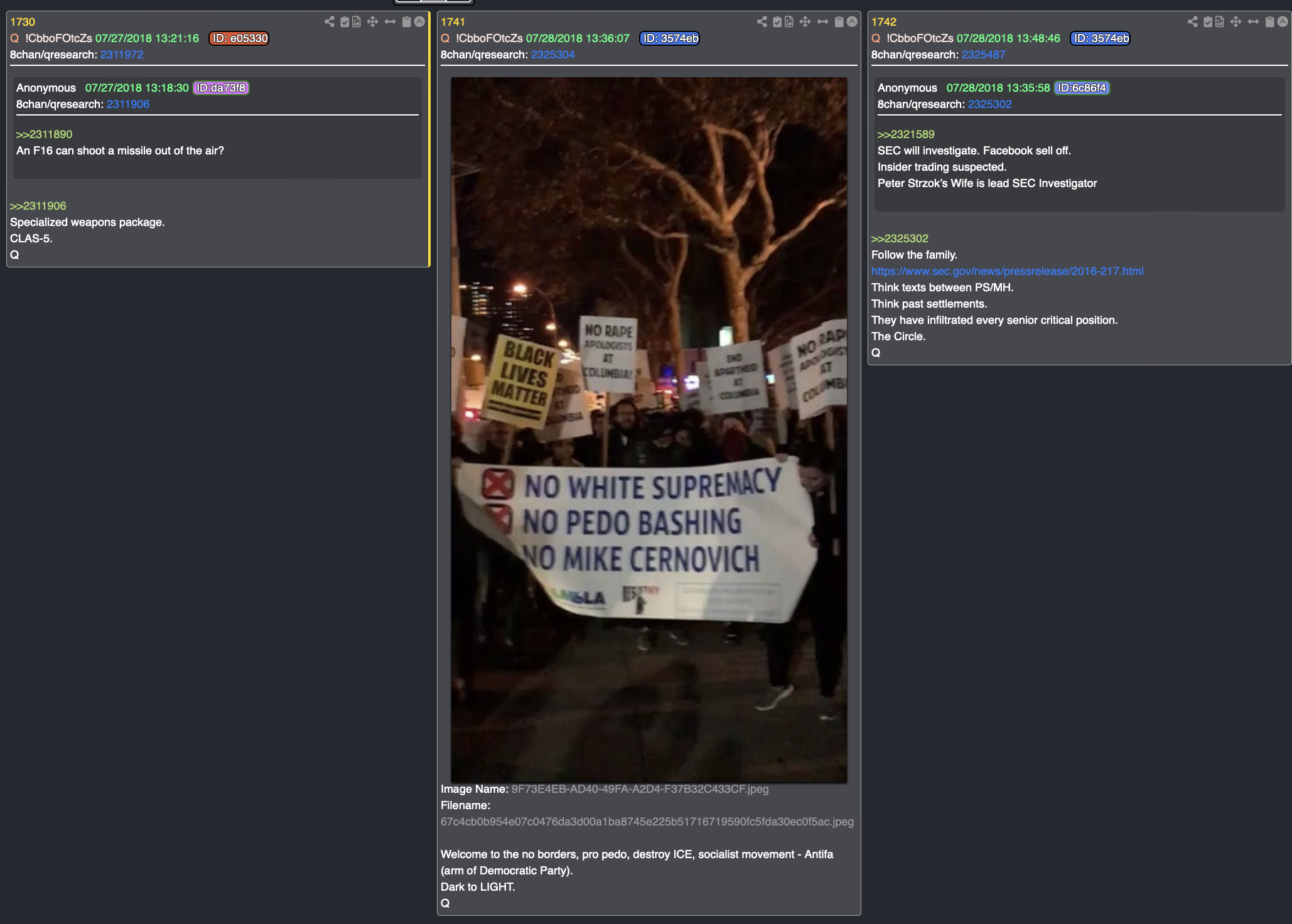Open clipboard-check icon on post 1741
This screenshot has width=1292, height=924.
[777, 22]
